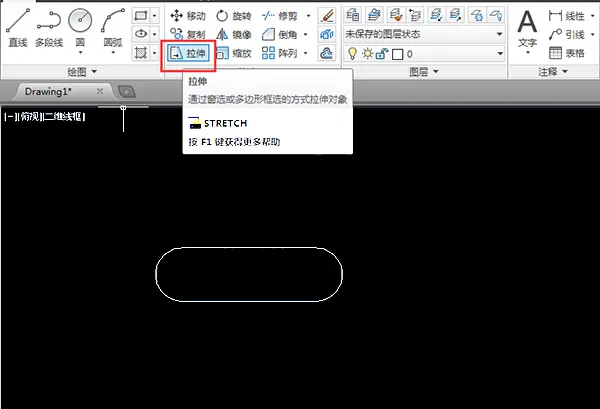The height and width of the screenshot is (409, 600).
Task: Click the layer 0 color swatch
Action: click(398, 54)
